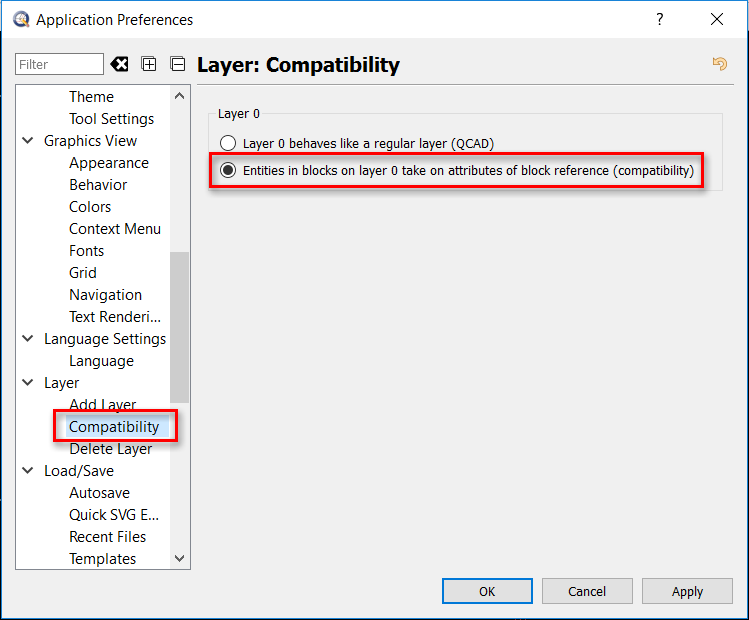The height and width of the screenshot is (620, 749).
Task: Open the Add Layer preferences
Action: [103, 404]
